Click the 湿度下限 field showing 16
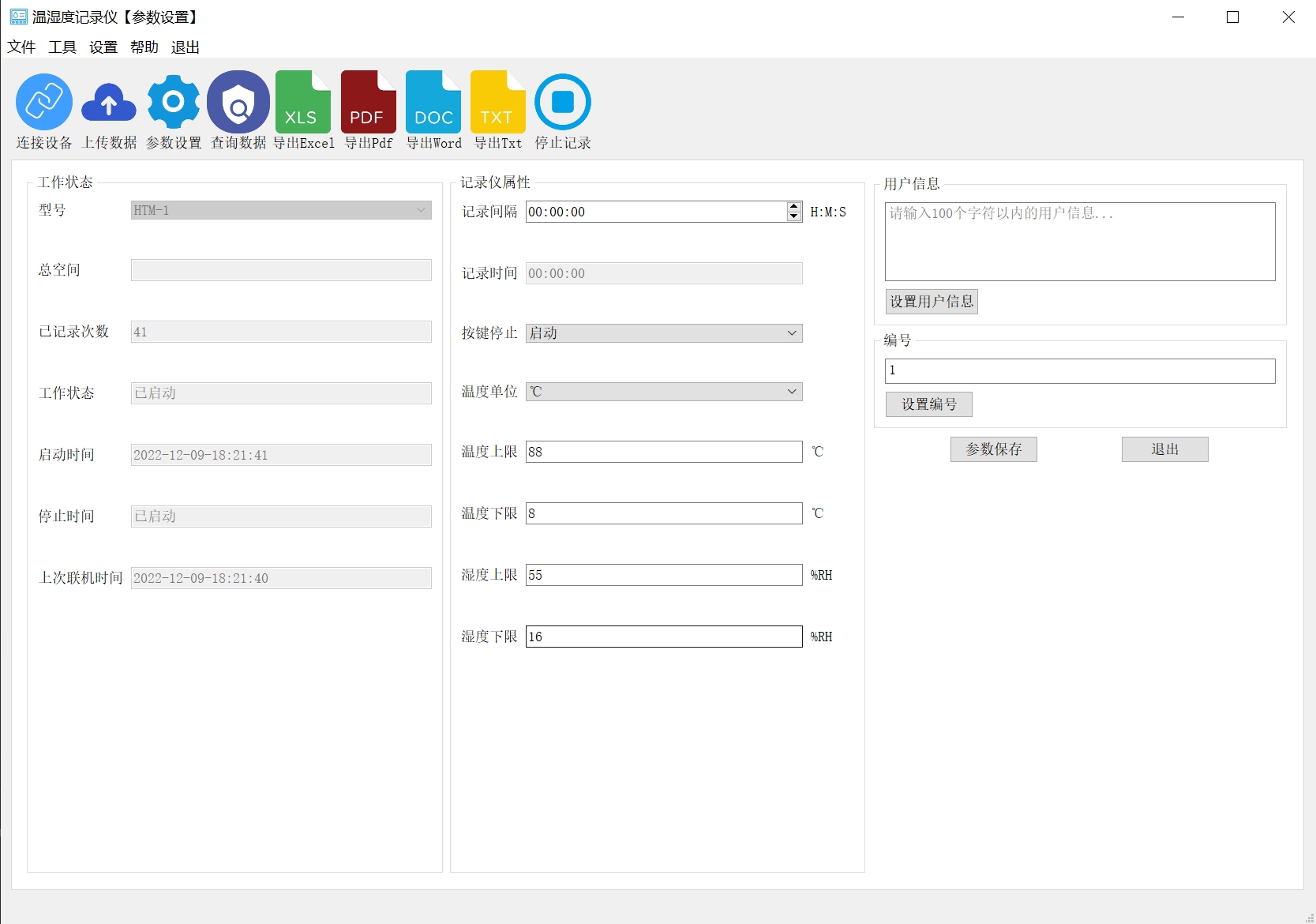The image size is (1316, 924). pos(664,637)
